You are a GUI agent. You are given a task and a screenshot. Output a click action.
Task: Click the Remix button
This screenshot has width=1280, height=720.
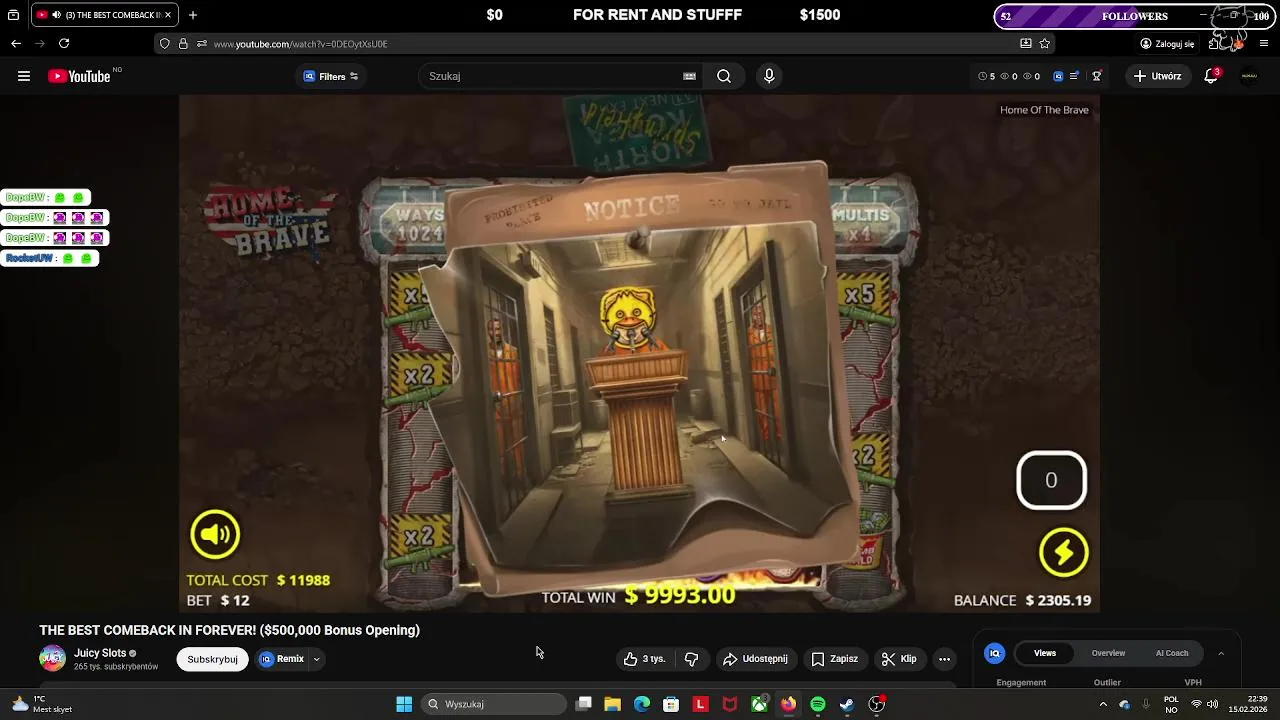click(x=282, y=659)
